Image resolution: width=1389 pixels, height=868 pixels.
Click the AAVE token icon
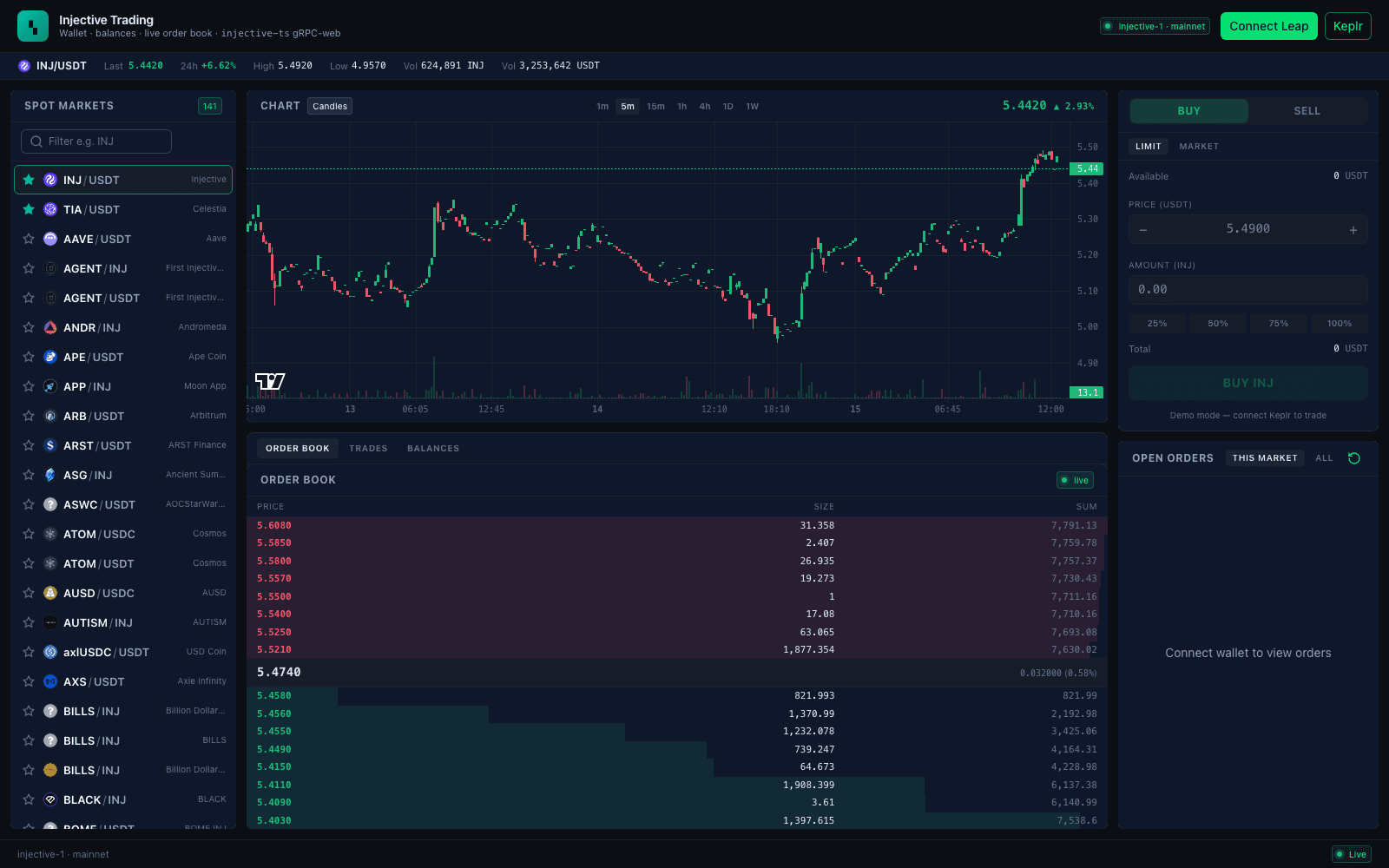click(50, 239)
